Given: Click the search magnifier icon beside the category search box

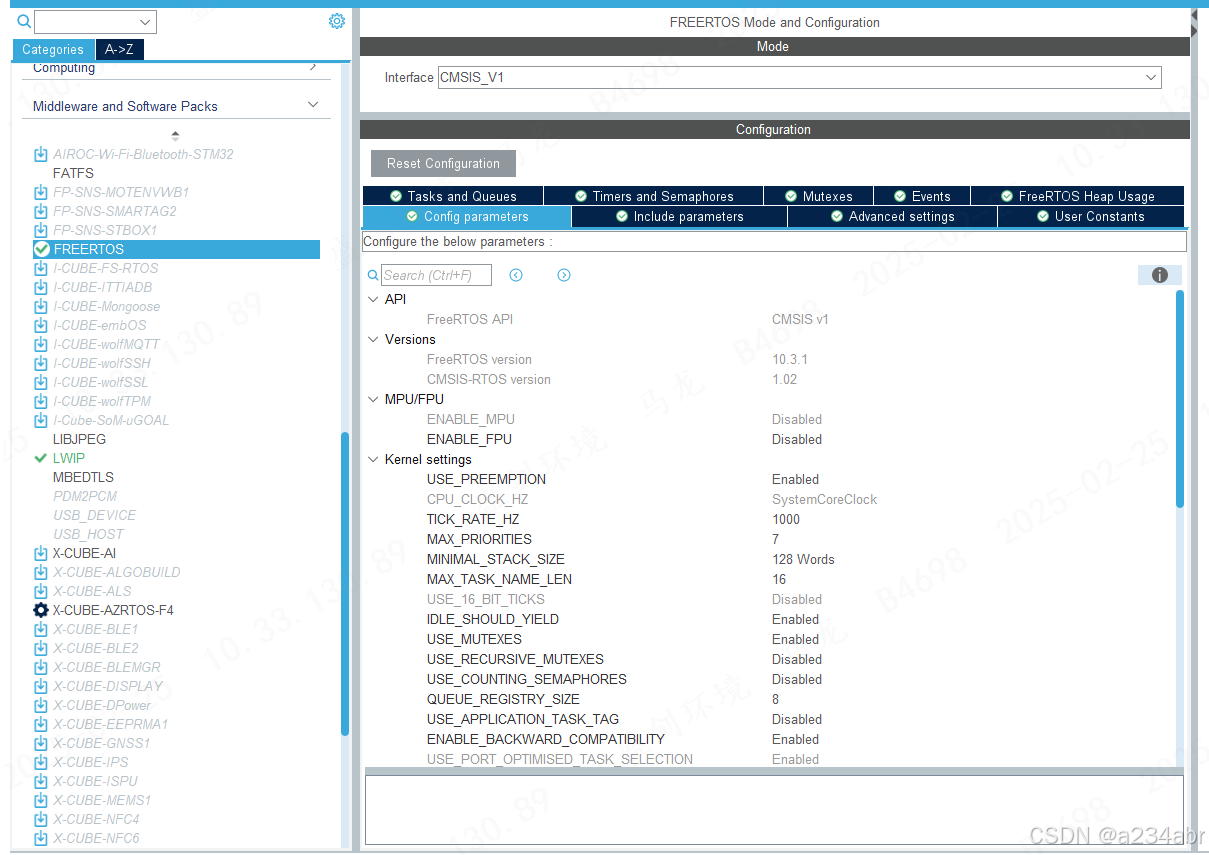Looking at the screenshot, I should 24,21.
